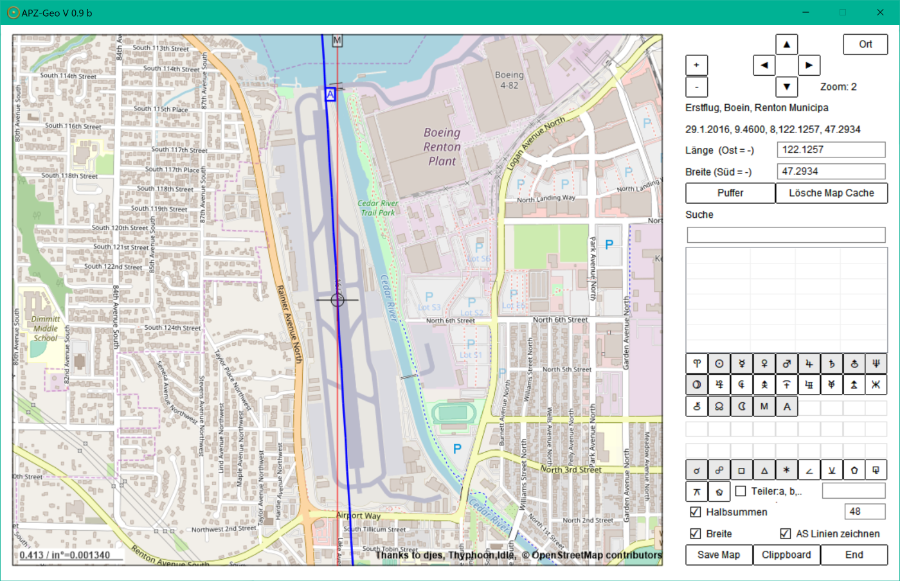Zoom in with the plus button
The height and width of the screenshot is (581, 900).
(x=697, y=65)
